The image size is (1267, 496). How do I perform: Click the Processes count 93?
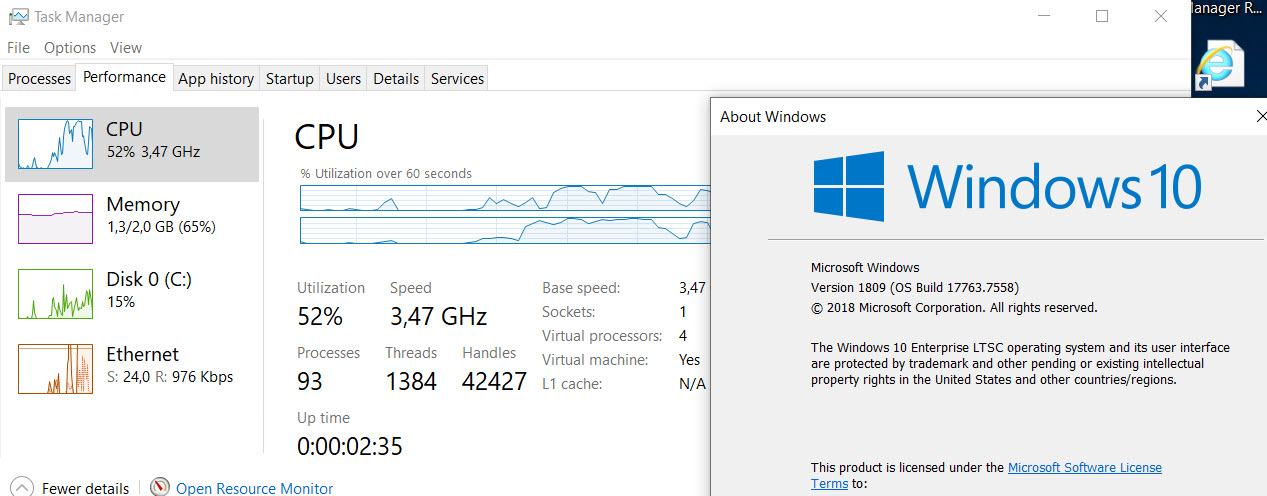pyautogui.click(x=312, y=381)
